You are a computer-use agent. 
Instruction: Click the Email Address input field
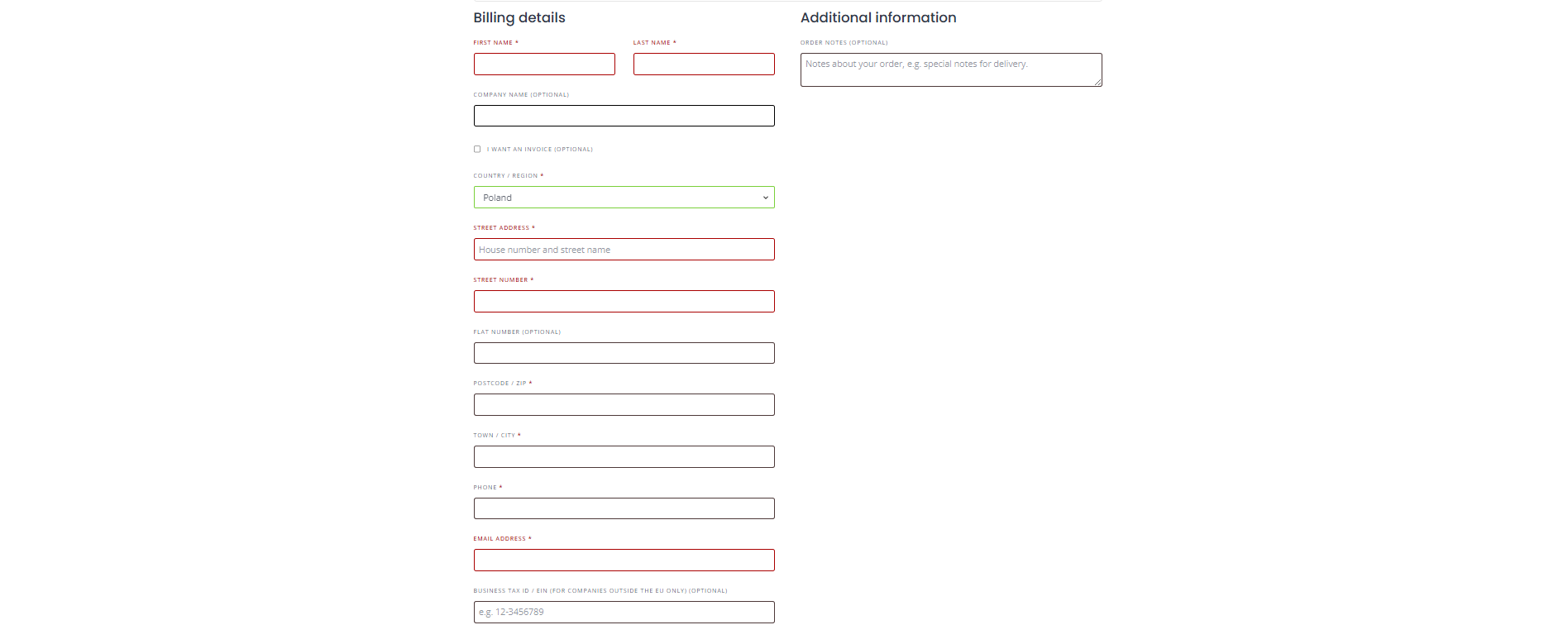coord(624,561)
